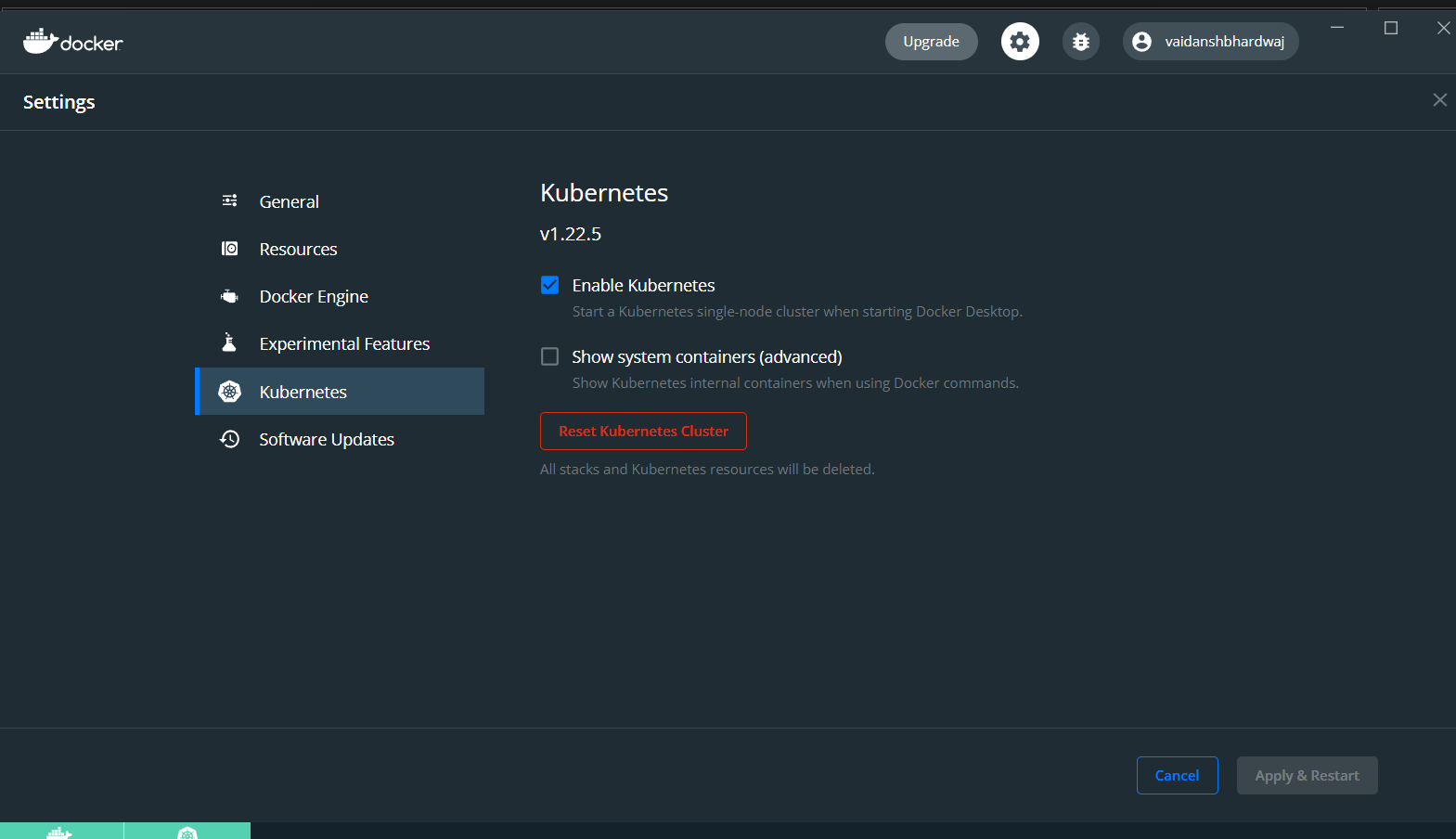Click the General sliders icon
The width and height of the screenshot is (1456, 839).
tap(230, 200)
